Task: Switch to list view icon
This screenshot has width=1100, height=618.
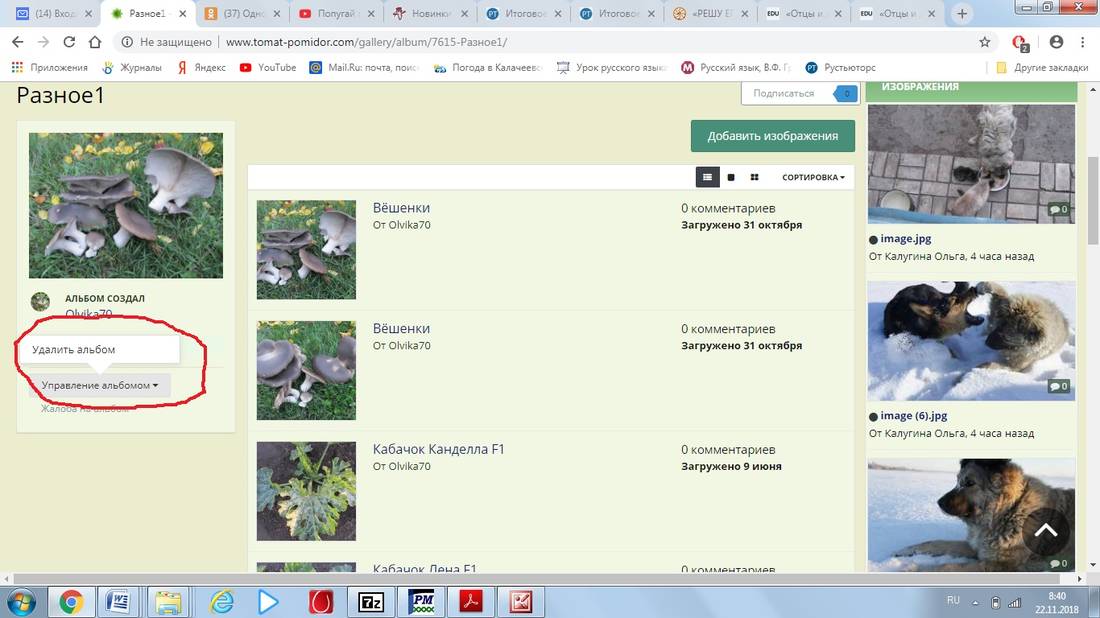Action: [707, 177]
